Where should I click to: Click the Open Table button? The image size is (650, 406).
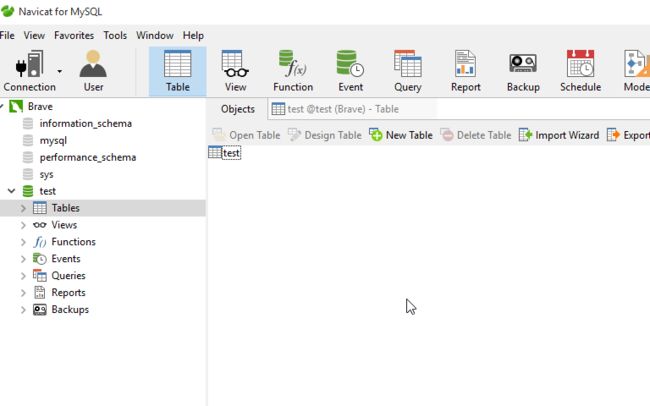pyautogui.click(x=247, y=135)
